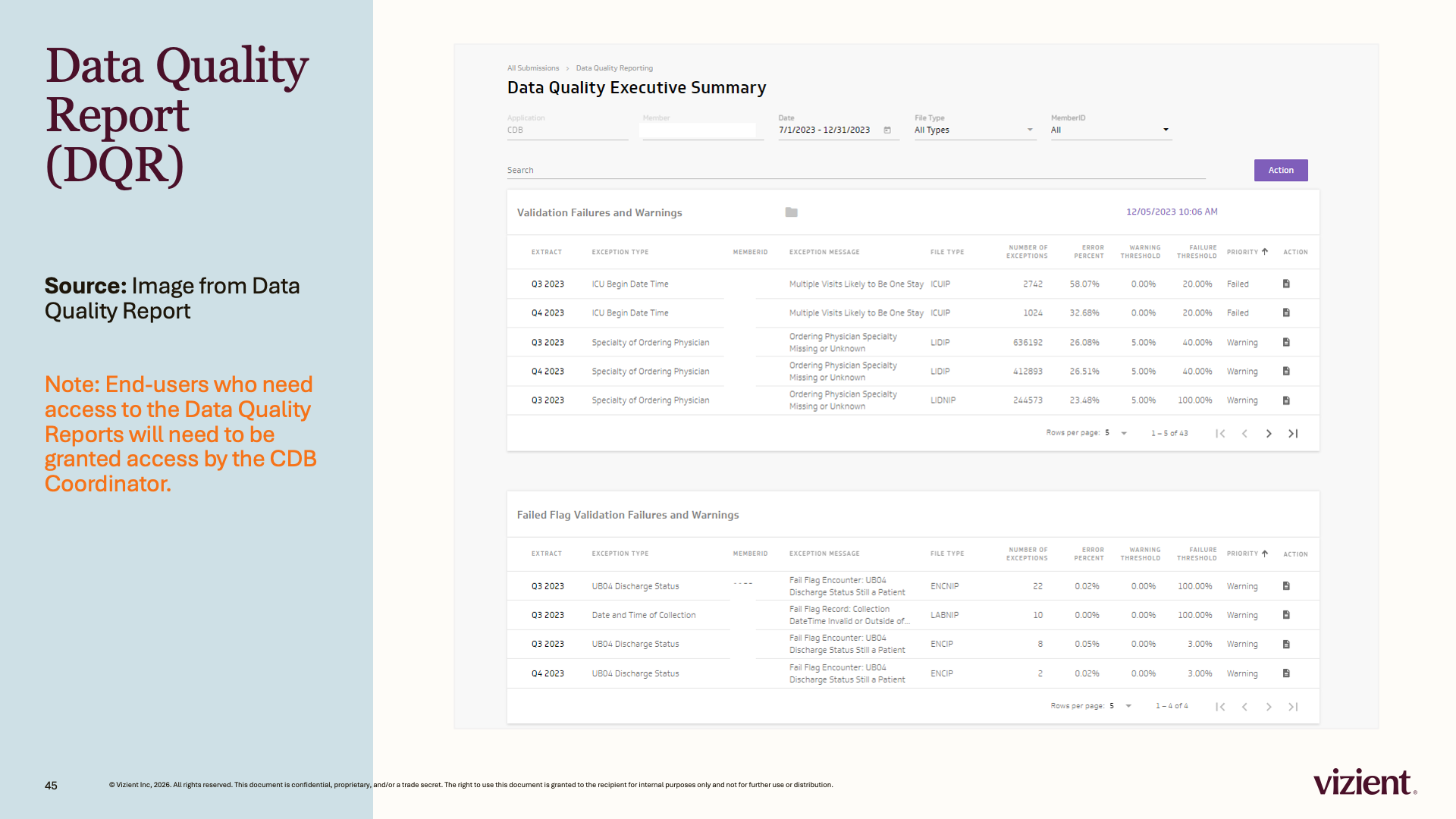Click the 12/05/2023 10:06 AM timestamp
This screenshot has width=1456, height=819.
[x=1172, y=212]
